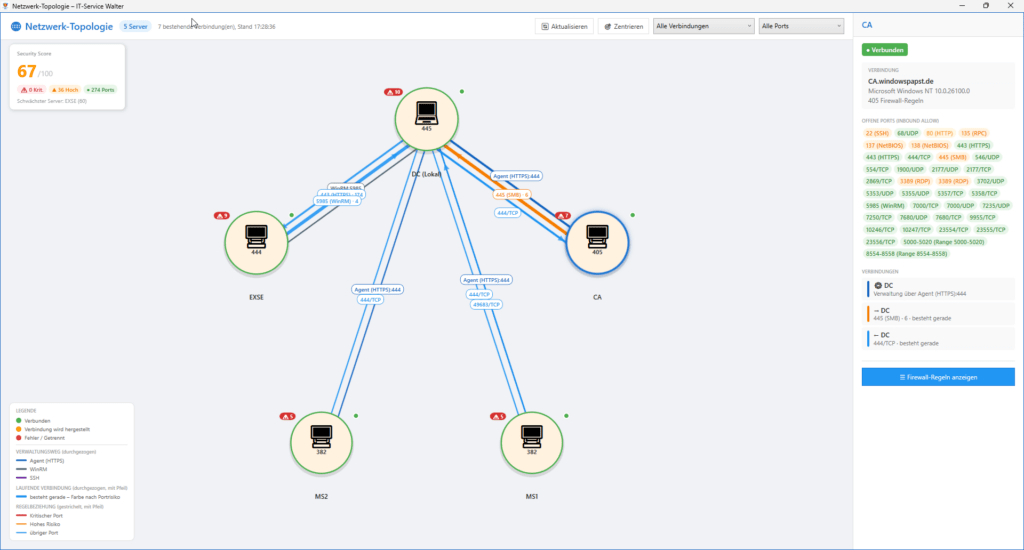Click the 5000-5020 range port chip
The height and width of the screenshot is (550, 1024).
pos(943,242)
